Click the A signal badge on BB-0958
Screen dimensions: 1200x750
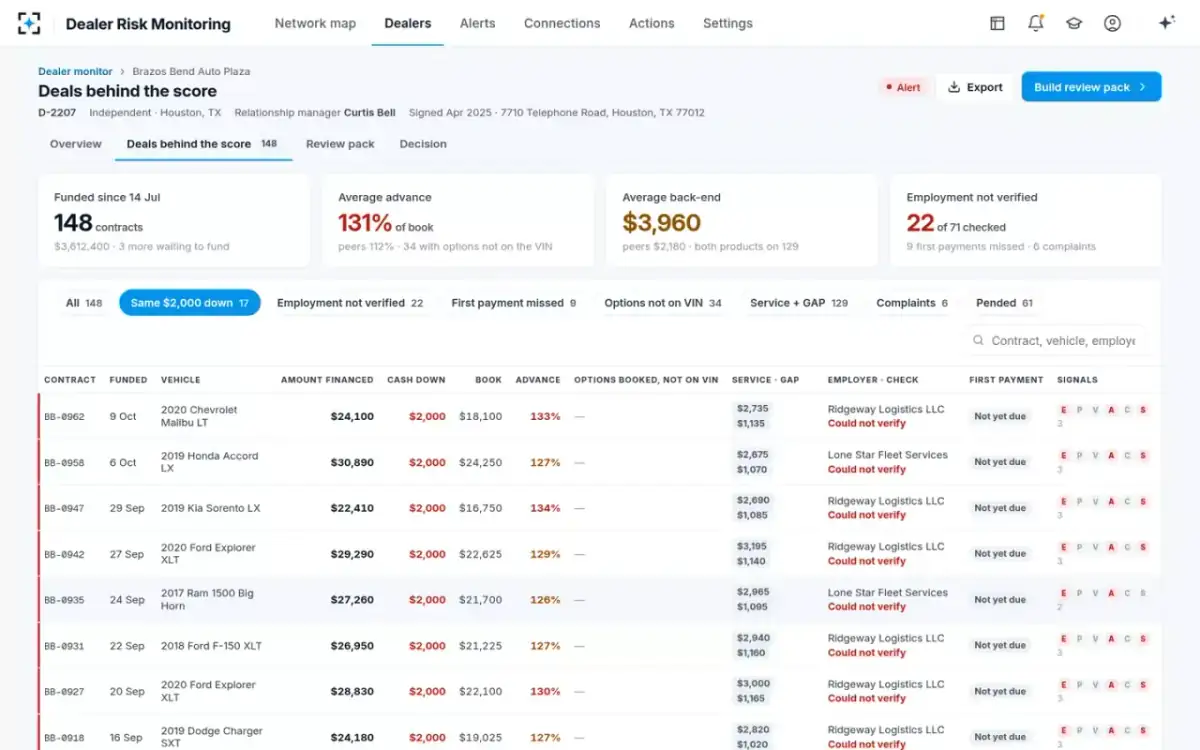[x=1111, y=456]
